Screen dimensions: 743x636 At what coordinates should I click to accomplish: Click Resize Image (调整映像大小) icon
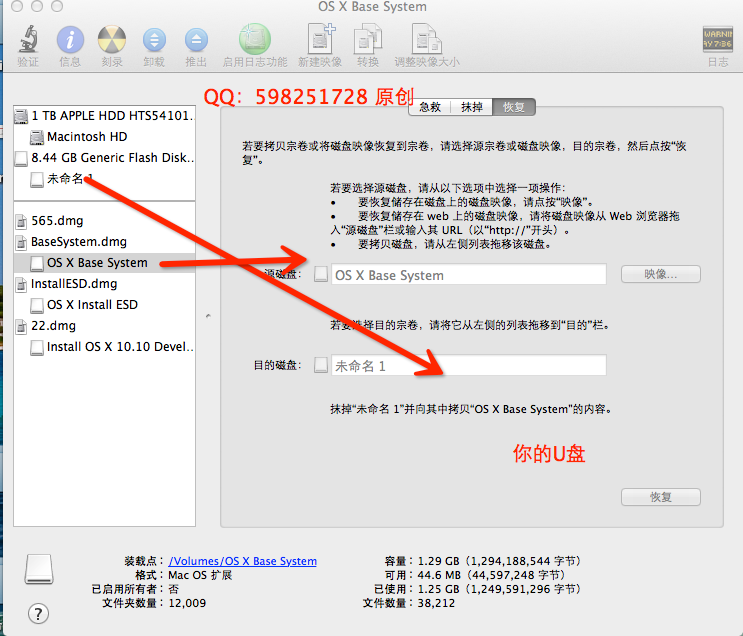pos(427,39)
